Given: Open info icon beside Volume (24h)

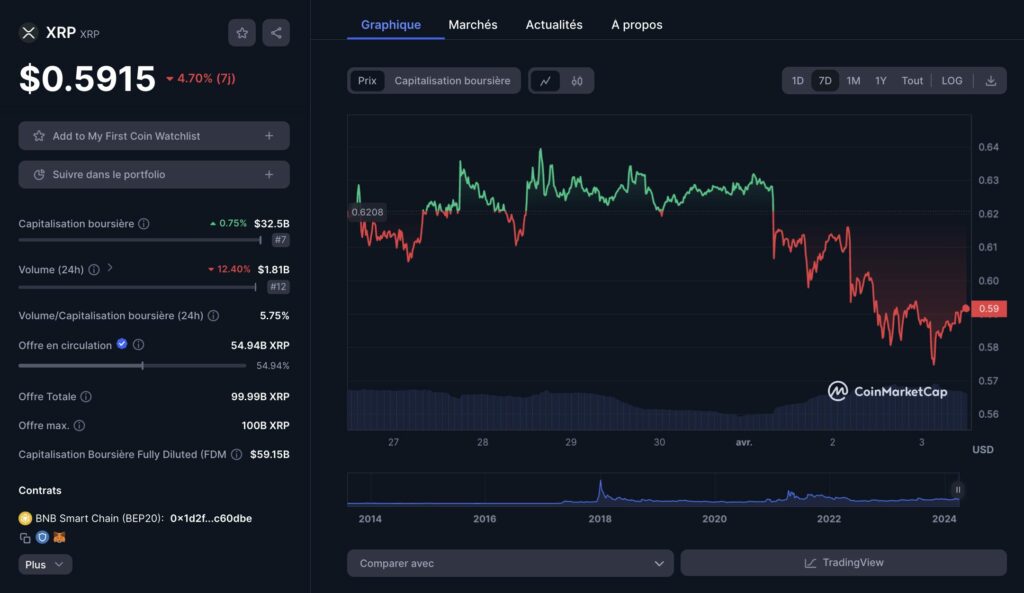Looking at the screenshot, I should click(94, 270).
